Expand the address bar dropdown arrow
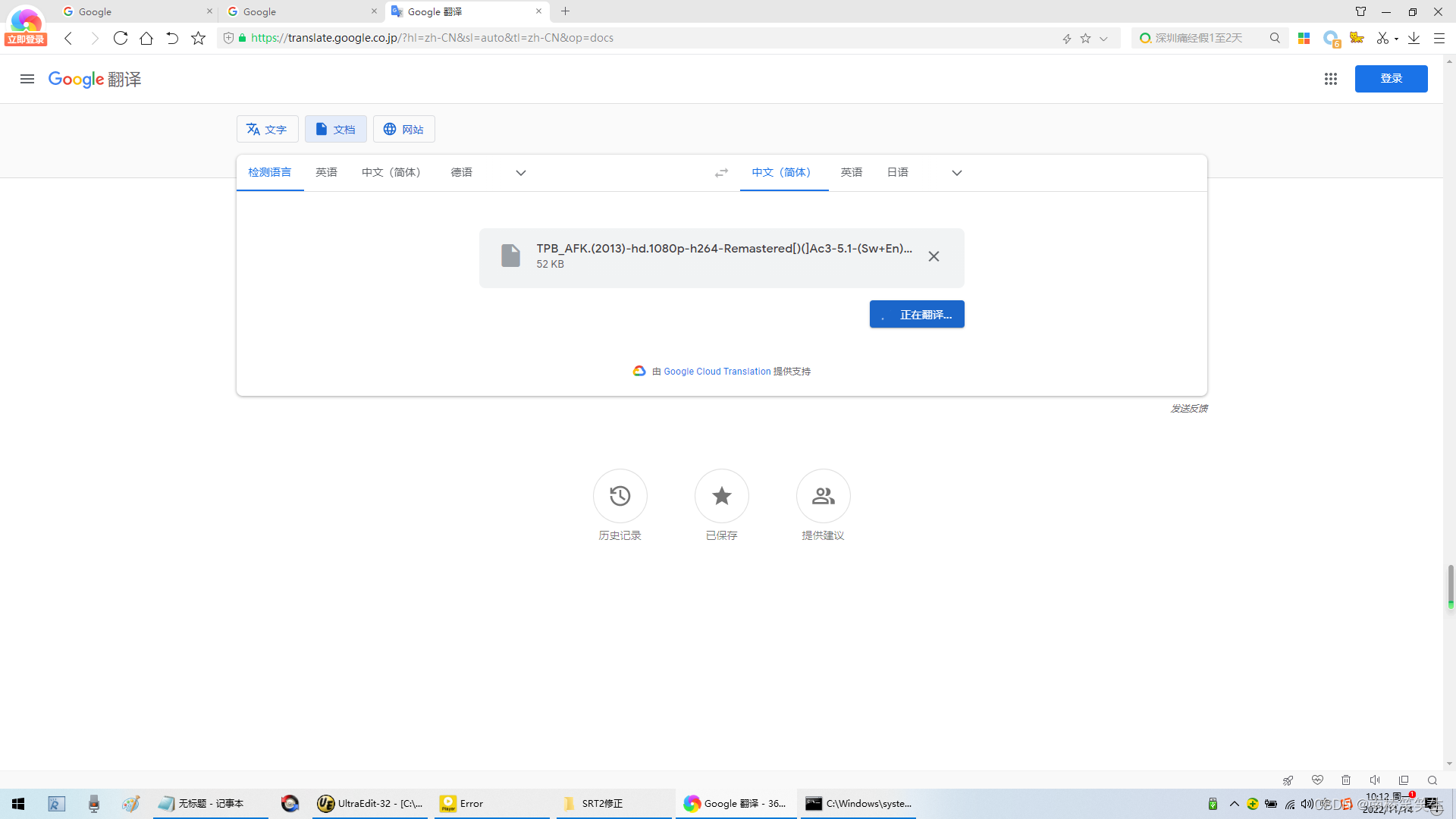The height and width of the screenshot is (819, 1456). pyautogui.click(x=1103, y=39)
